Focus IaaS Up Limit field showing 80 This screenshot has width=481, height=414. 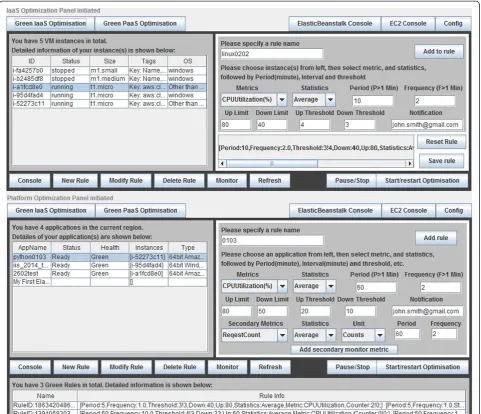click(235, 125)
